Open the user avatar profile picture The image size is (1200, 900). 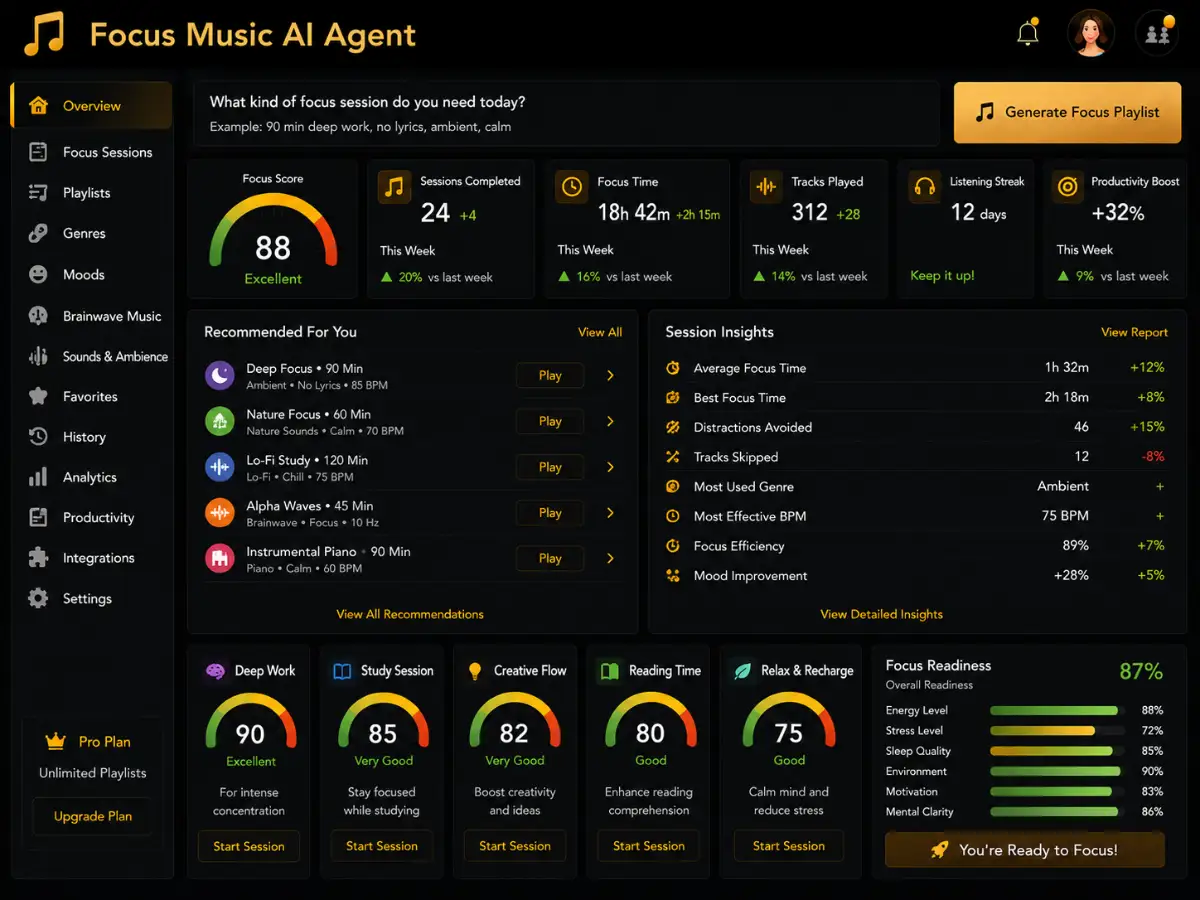pyautogui.click(x=1091, y=33)
